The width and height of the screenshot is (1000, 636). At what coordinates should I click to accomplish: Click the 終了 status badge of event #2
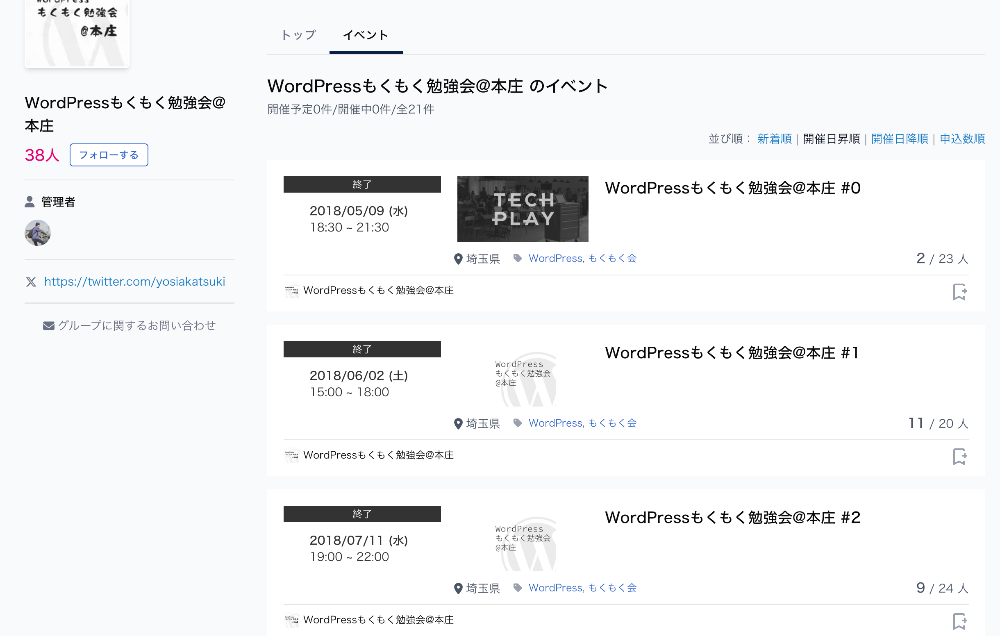point(362,514)
